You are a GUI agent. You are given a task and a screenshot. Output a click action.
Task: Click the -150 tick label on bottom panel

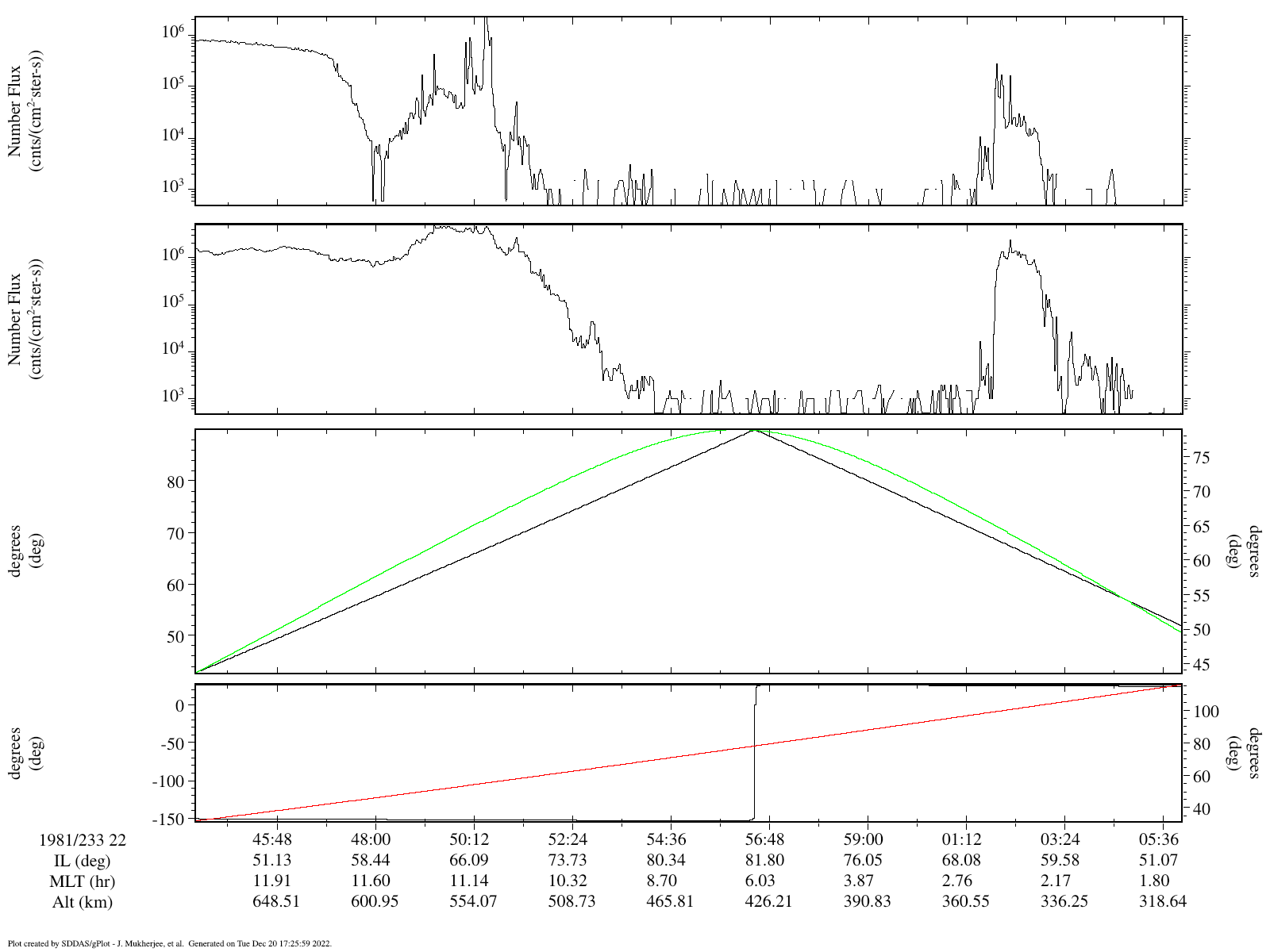pyautogui.click(x=167, y=818)
